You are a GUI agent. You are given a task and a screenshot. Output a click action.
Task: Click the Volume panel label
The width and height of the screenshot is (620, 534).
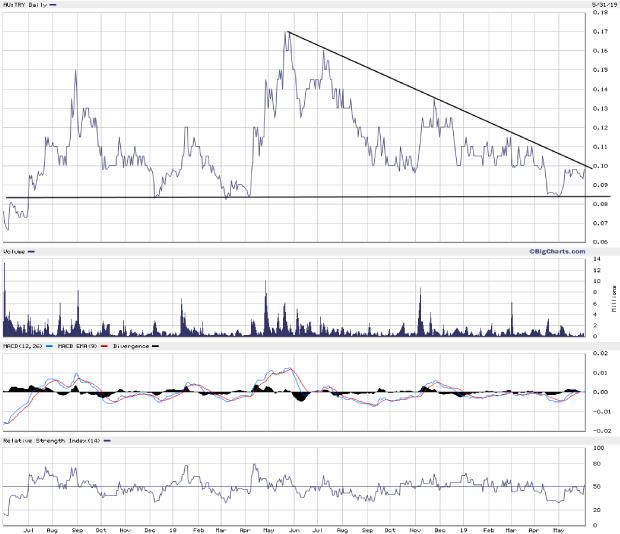click(14, 252)
